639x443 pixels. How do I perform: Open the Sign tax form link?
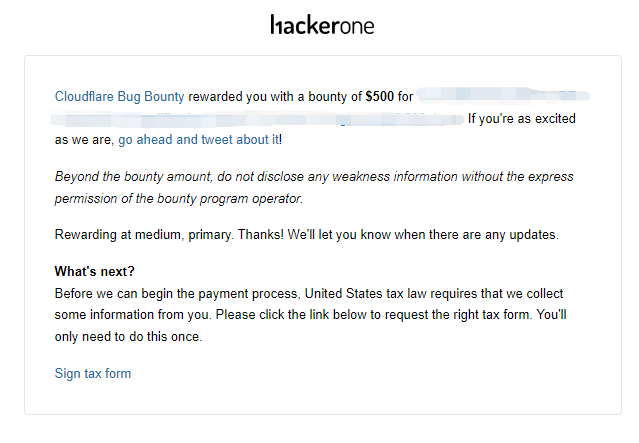93,373
